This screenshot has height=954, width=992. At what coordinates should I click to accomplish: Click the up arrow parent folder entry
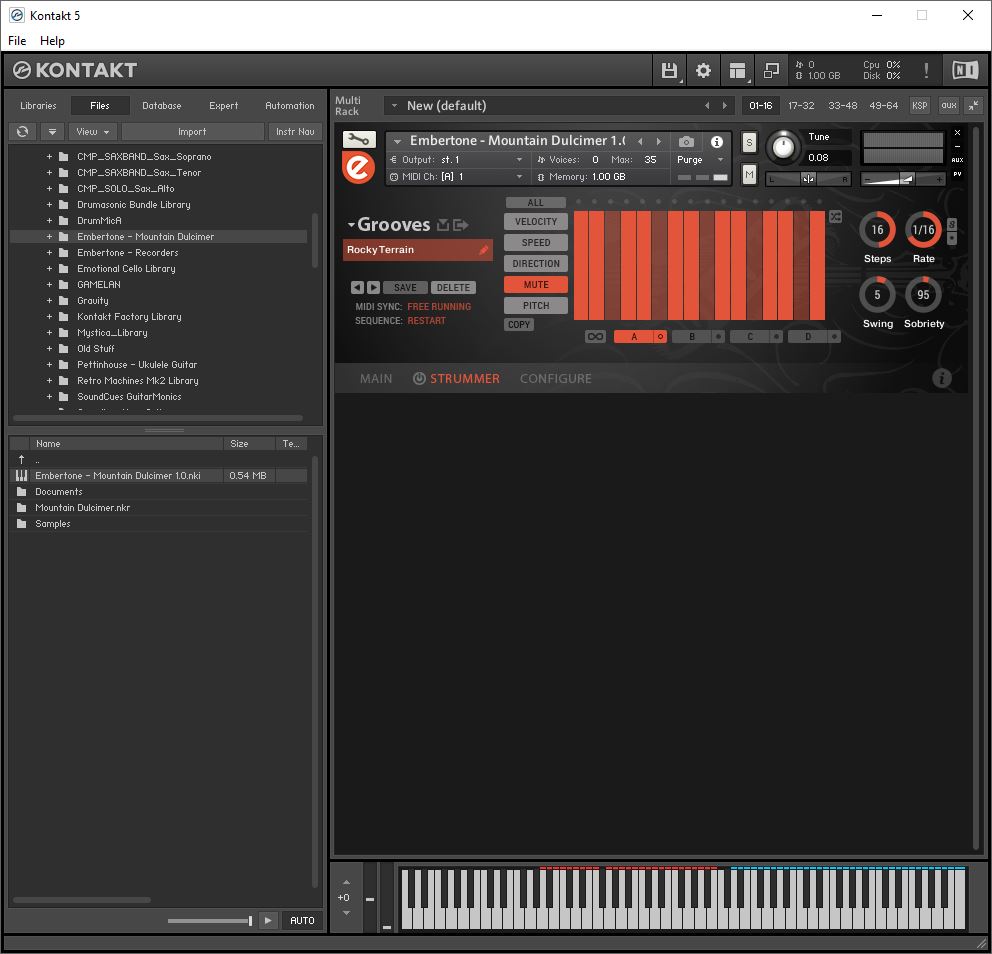[22, 459]
